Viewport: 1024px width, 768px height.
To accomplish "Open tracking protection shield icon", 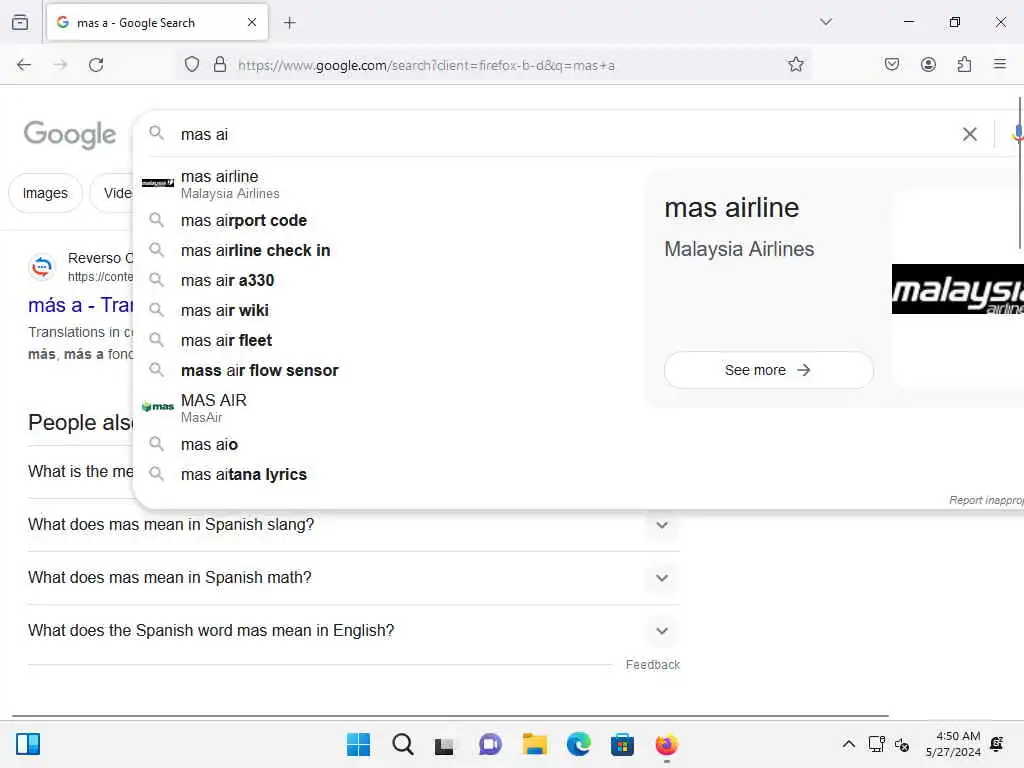I will [x=191, y=65].
